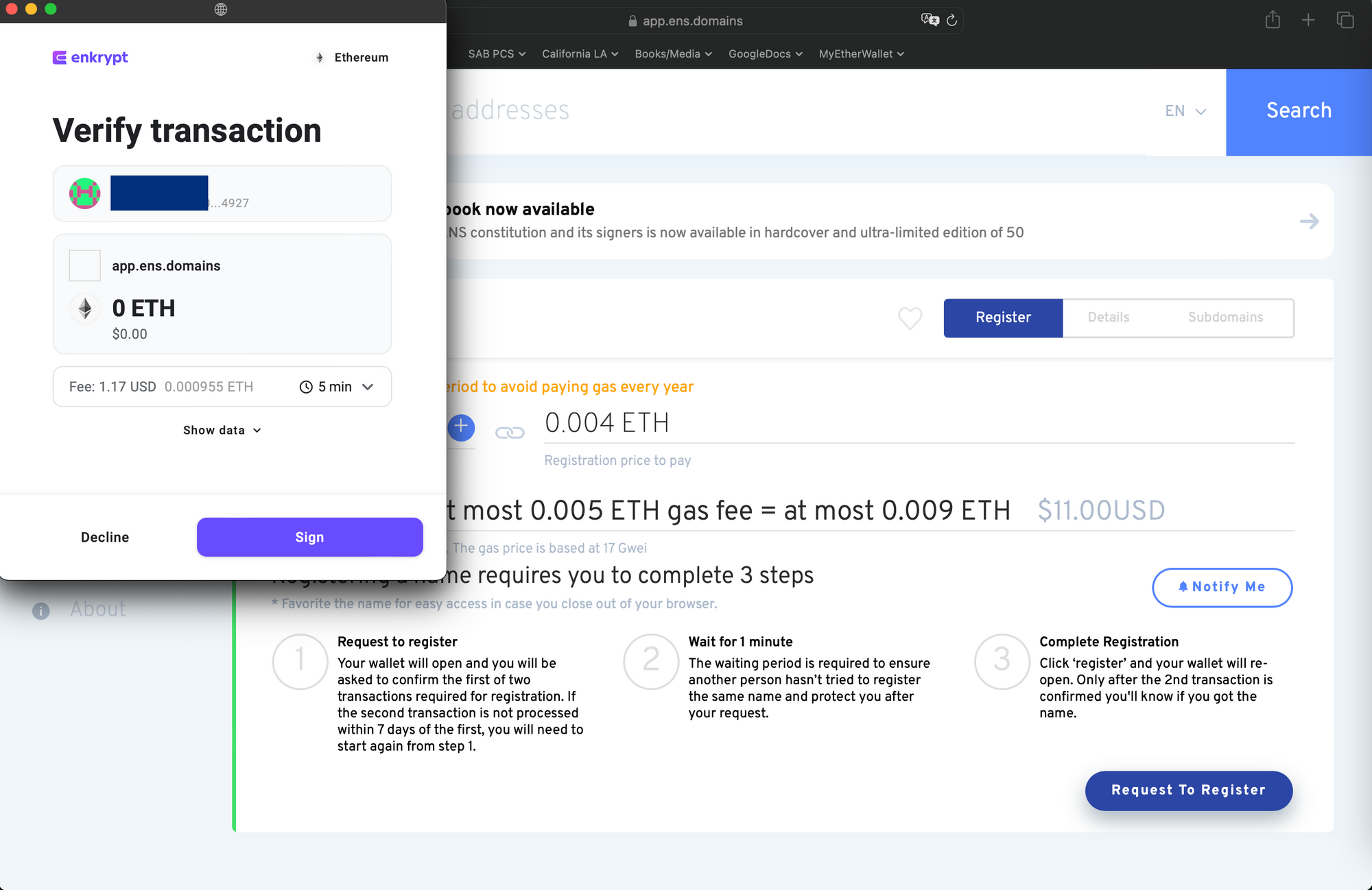Viewport: 1372px width, 890px height.
Task: Click the banner right arrow icon
Action: coord(1309,221)
